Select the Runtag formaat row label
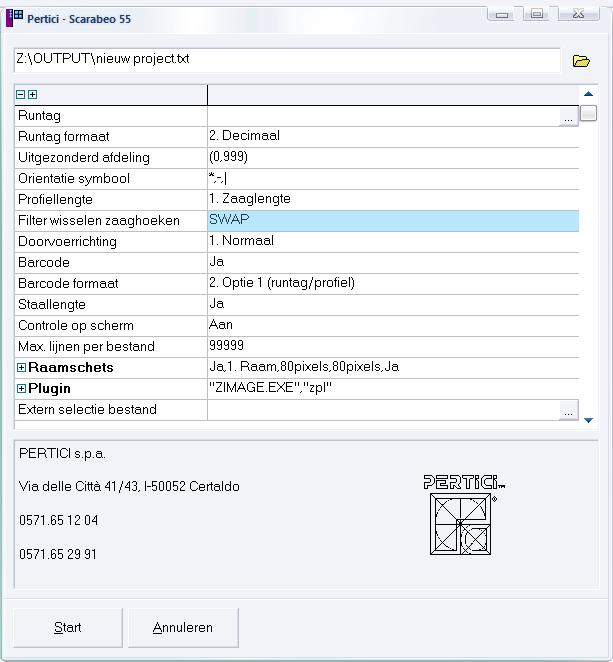The image size is (613, 662). coord(64,137)
